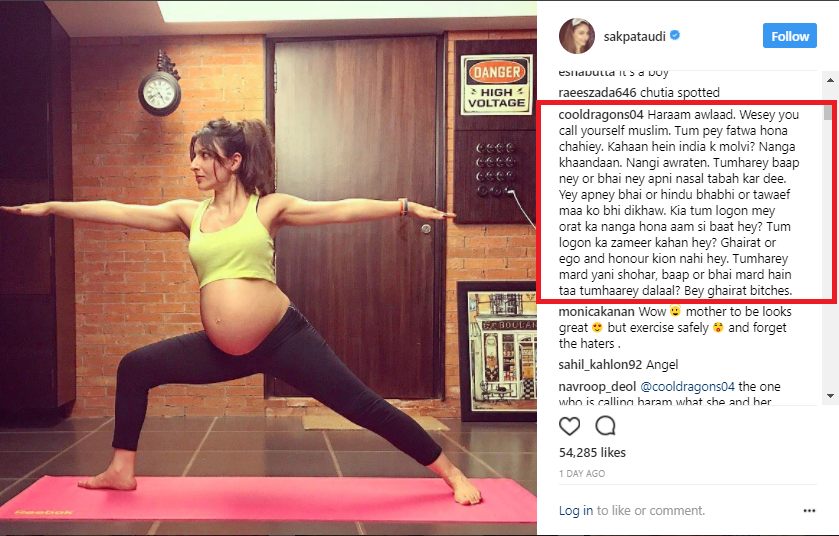Open the sakpataudi username link
Image resolution: width=839 pixels, height=536 pixels.
(635, 36)
